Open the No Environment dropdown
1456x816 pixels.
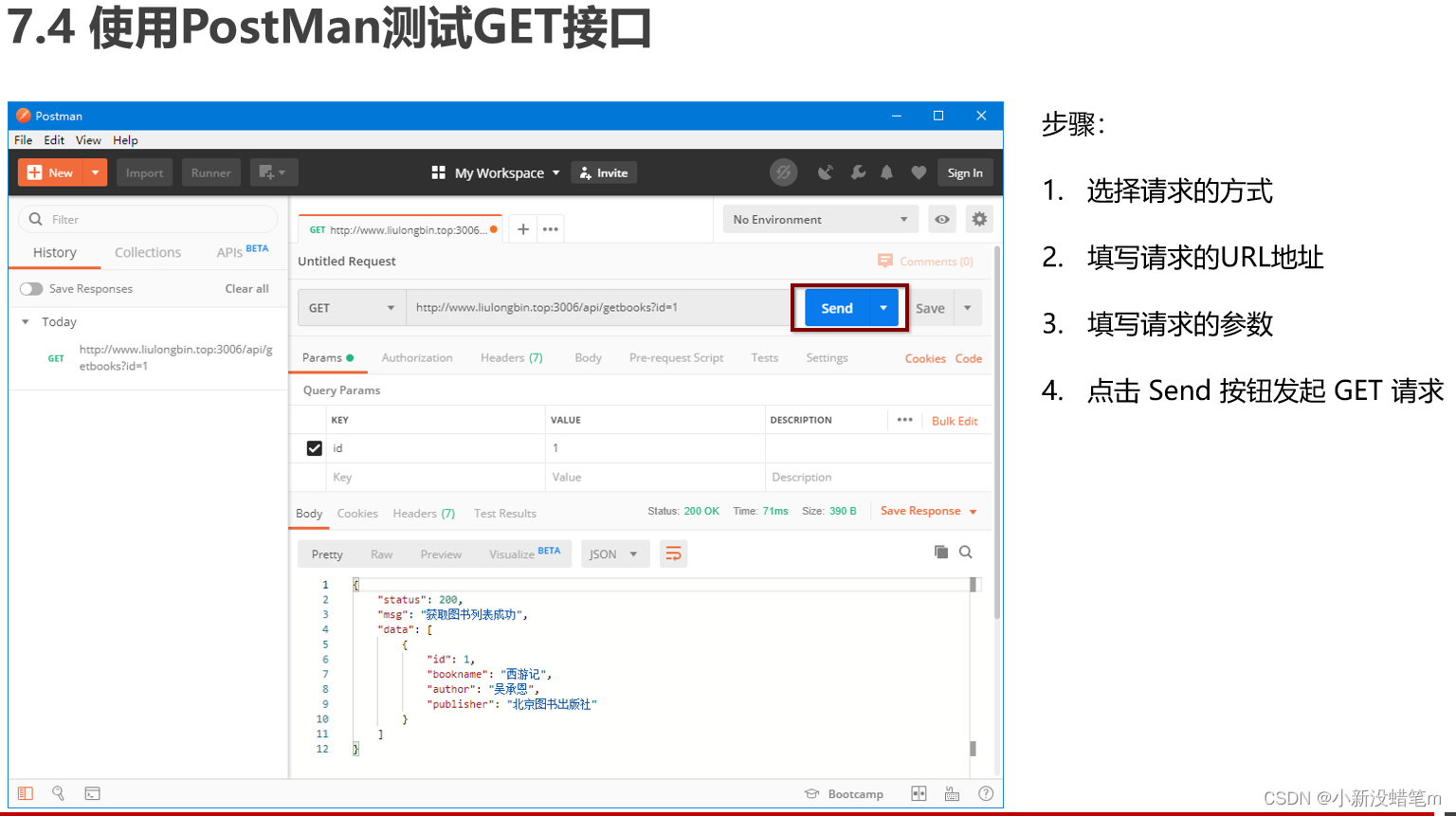tap(820, 219)
